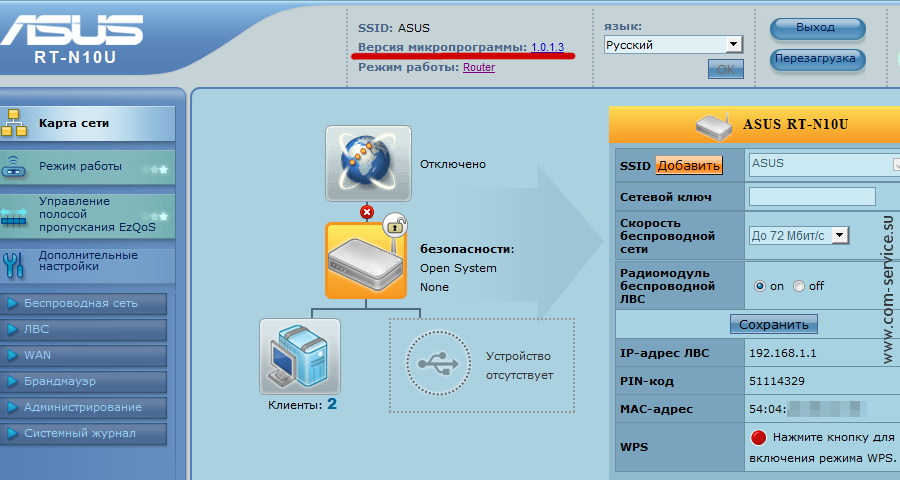Screen dimensions: 900x480
Task: Click the Перезагрузка reboot button
Action: tap(817, 59)
